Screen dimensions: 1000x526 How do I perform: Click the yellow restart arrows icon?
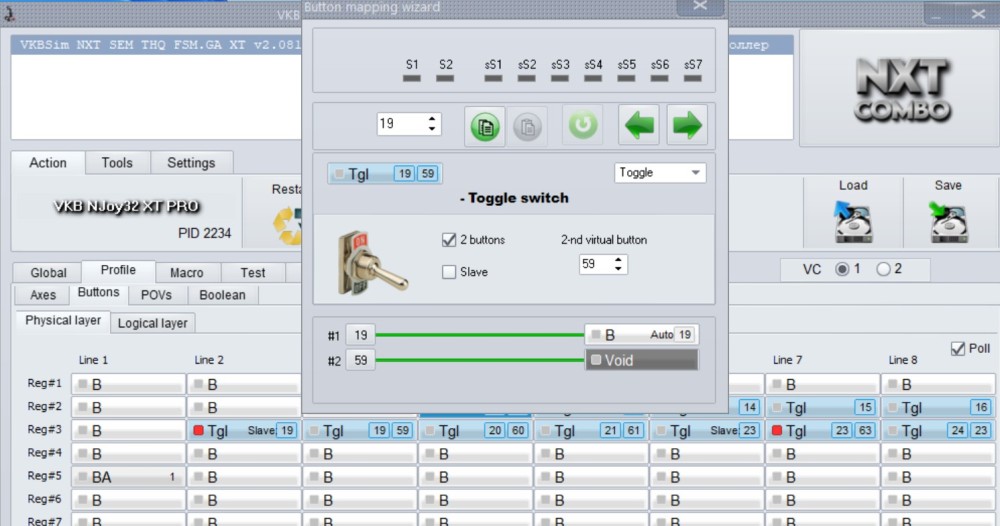tap(288, 225)
